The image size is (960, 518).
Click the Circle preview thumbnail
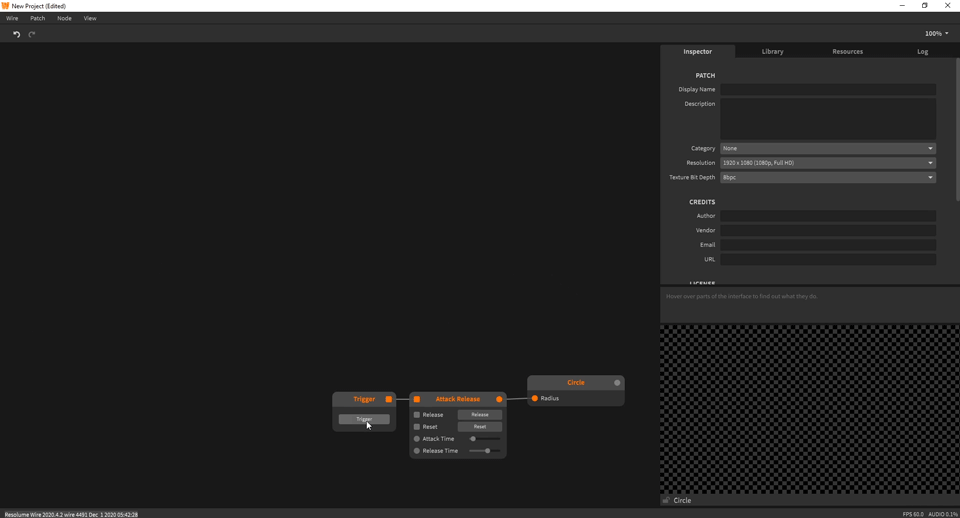coord(809,409)
